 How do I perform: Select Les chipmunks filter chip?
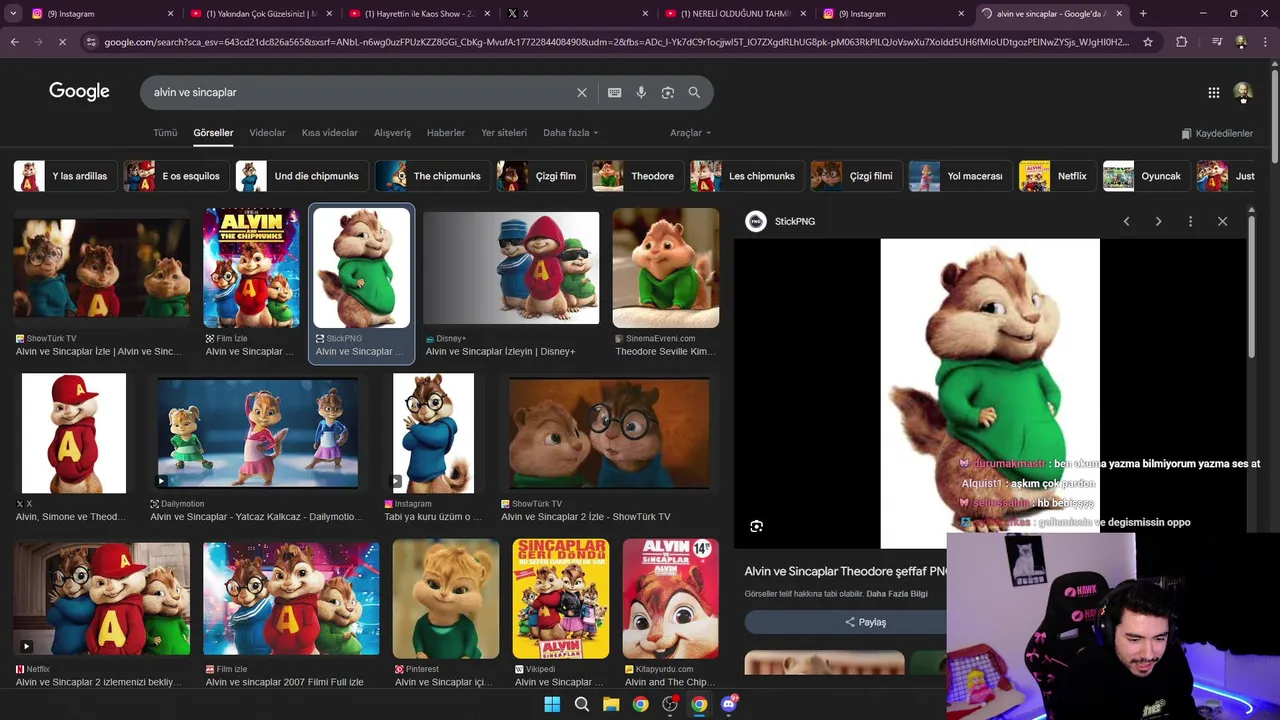point(747,176)
